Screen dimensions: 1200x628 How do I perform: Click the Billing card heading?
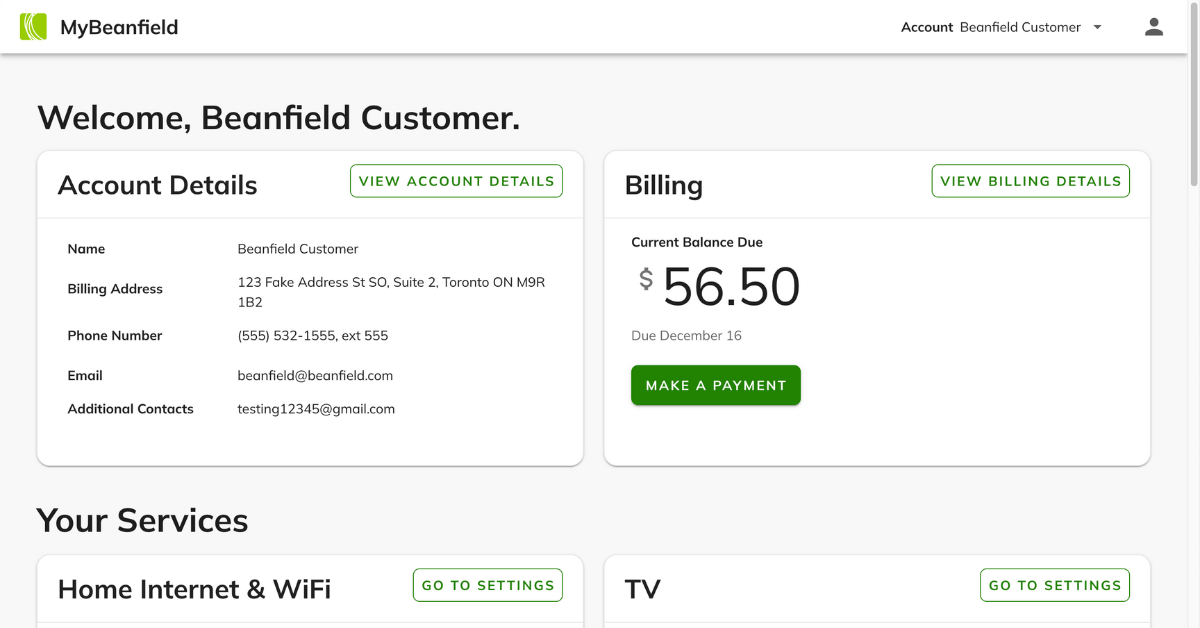(x=663, y=185)
